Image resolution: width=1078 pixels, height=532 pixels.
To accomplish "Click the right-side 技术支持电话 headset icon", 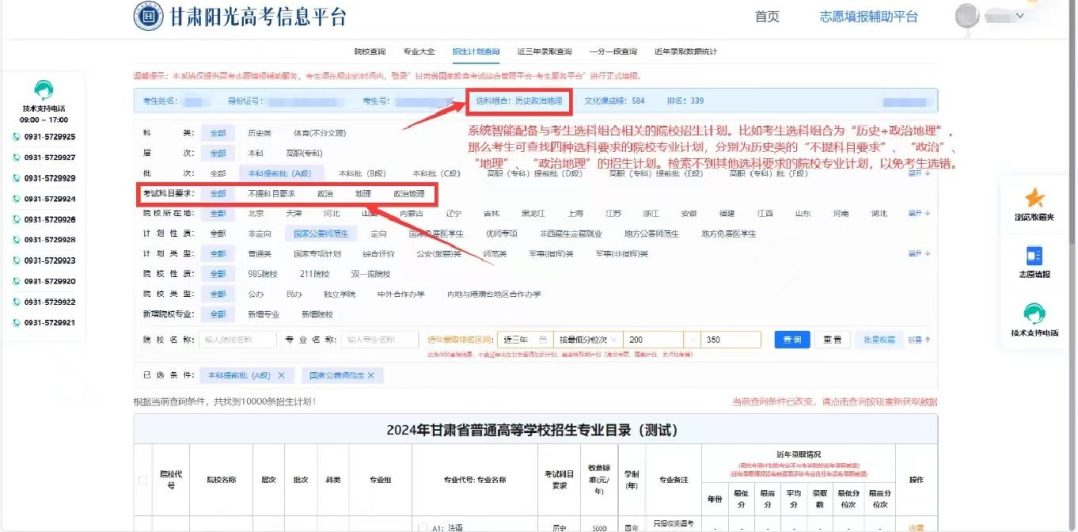I will coord(1034,312).
